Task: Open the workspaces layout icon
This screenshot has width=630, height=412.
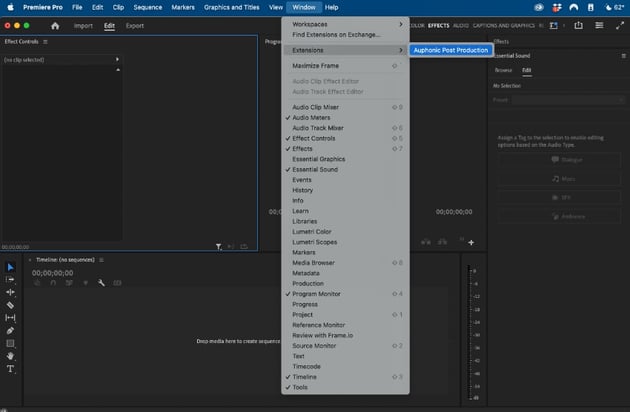Action: pyautogui.click(x=554, y=25)
